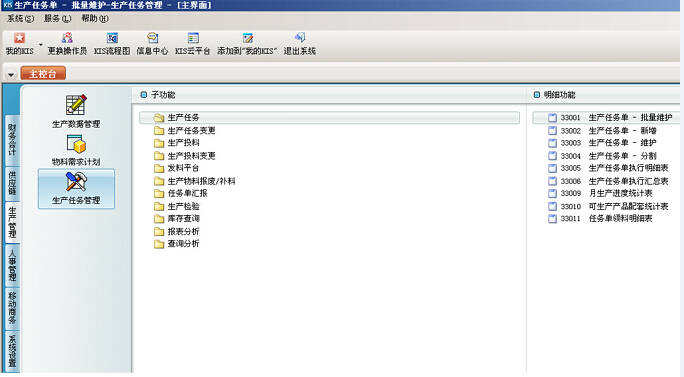The width and height of the screenshot is (684, 377).
Task: Select the 生产检验 folder
Action: click(177, 206)
